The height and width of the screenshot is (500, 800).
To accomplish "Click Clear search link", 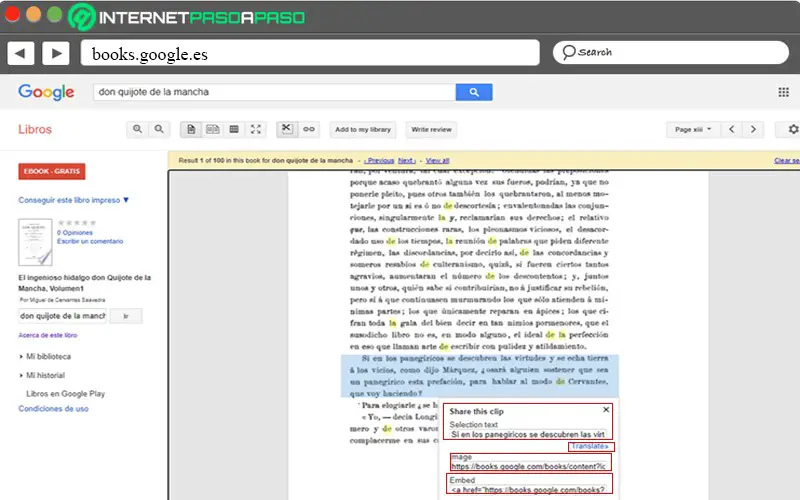I will [x=787, y=161].
